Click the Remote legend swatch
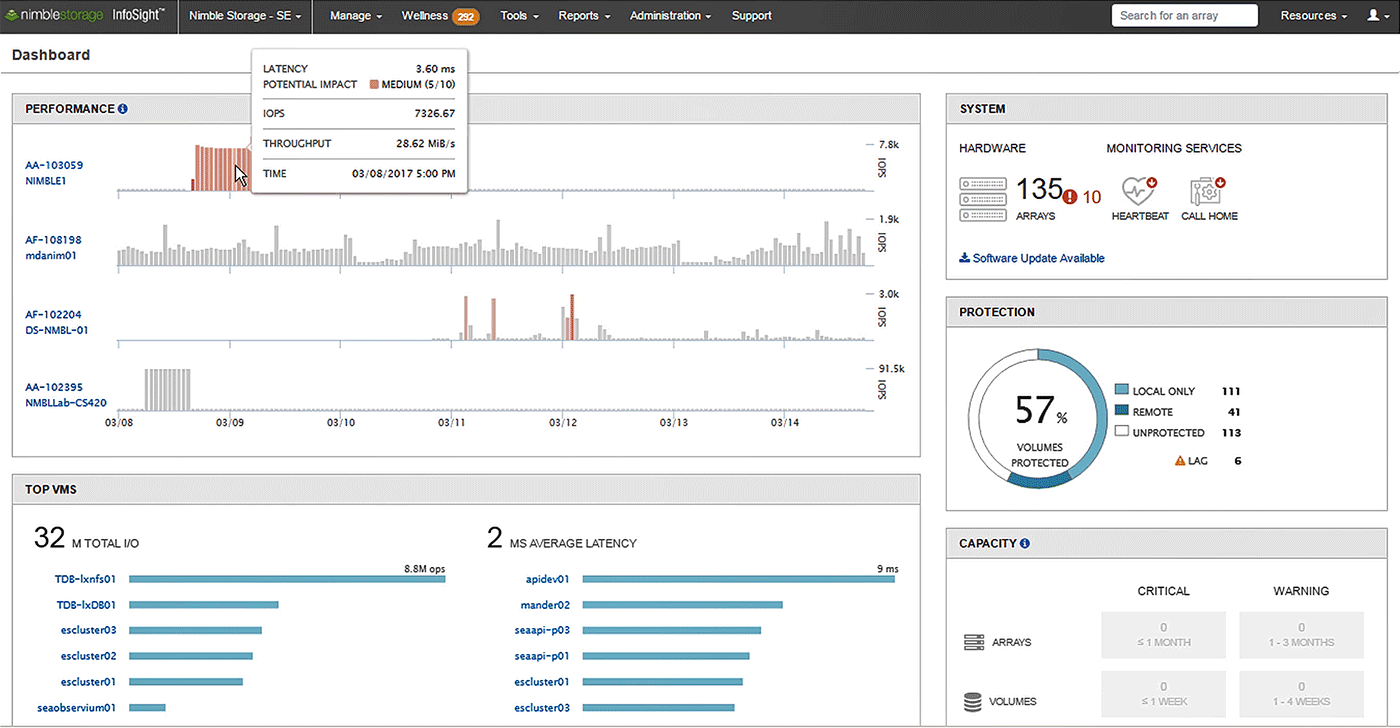 pyautogui.click(x=1122, y=412)
